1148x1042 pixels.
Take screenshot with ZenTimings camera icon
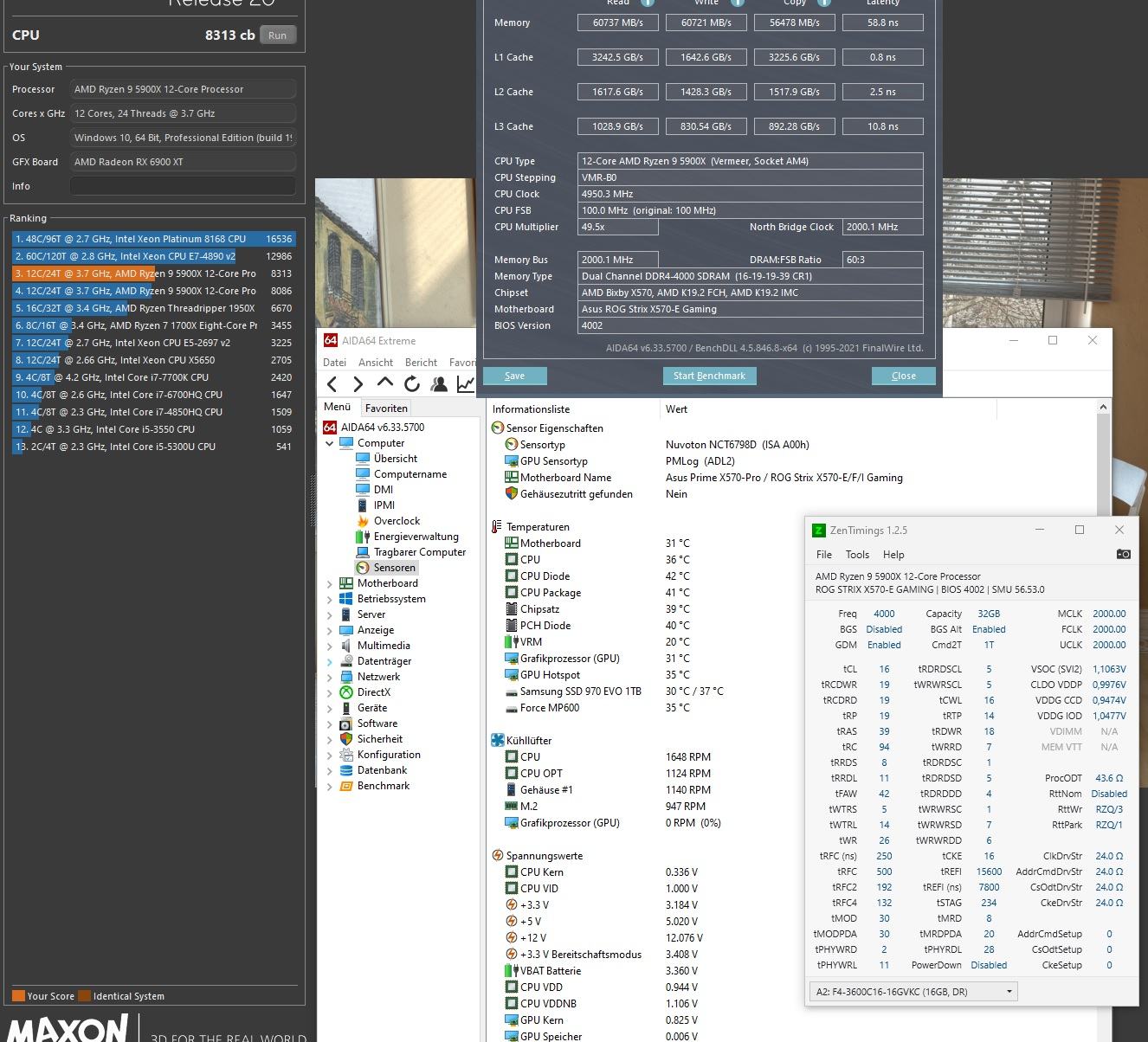[1123, 554]
